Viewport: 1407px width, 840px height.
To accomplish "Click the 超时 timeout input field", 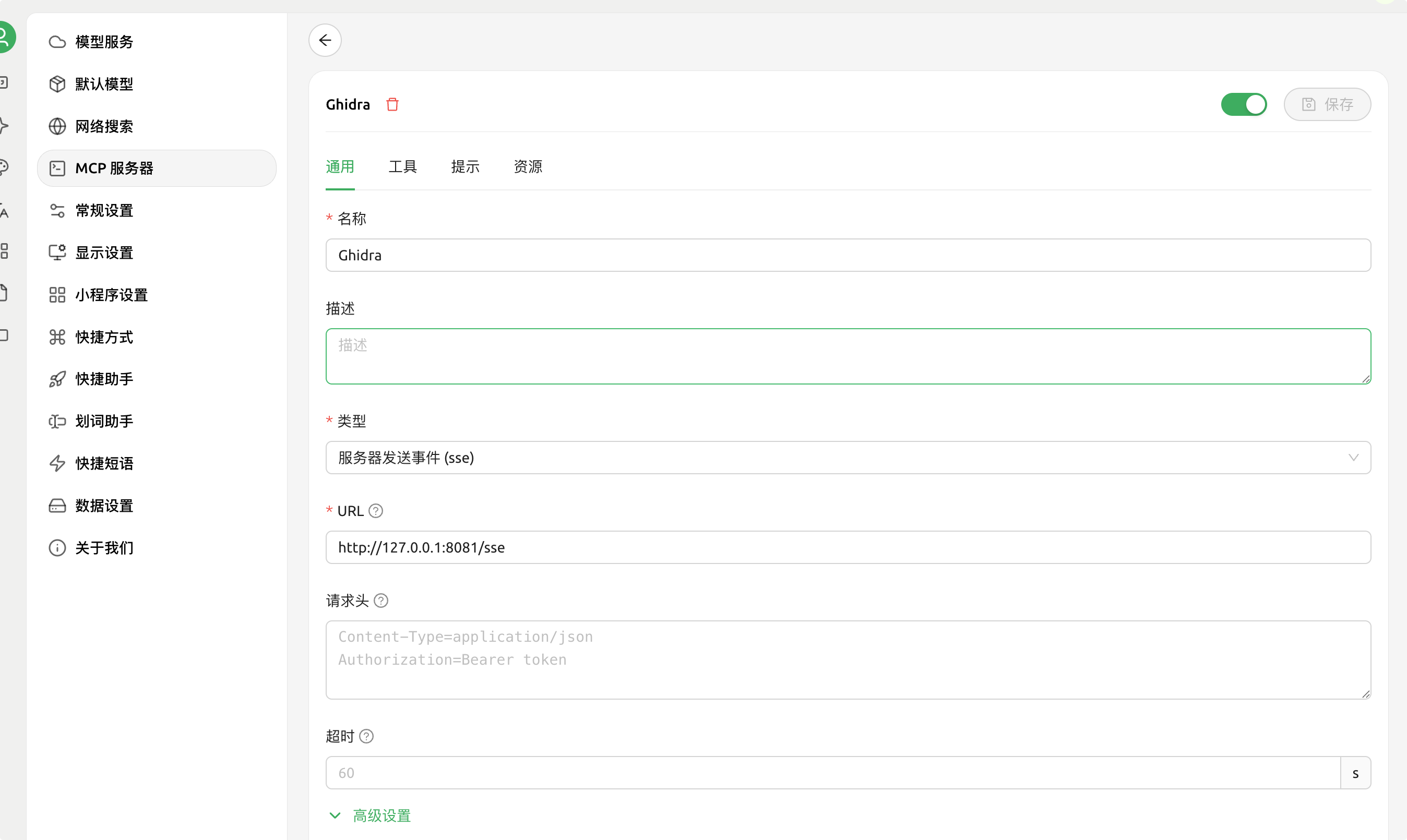I will [832, 773].
